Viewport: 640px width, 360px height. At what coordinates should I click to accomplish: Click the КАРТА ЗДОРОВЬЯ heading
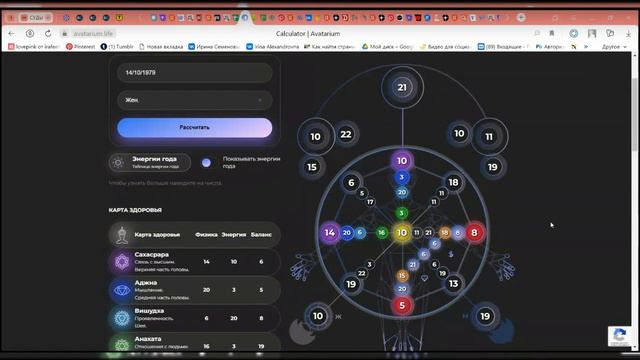tap(135, 210)
